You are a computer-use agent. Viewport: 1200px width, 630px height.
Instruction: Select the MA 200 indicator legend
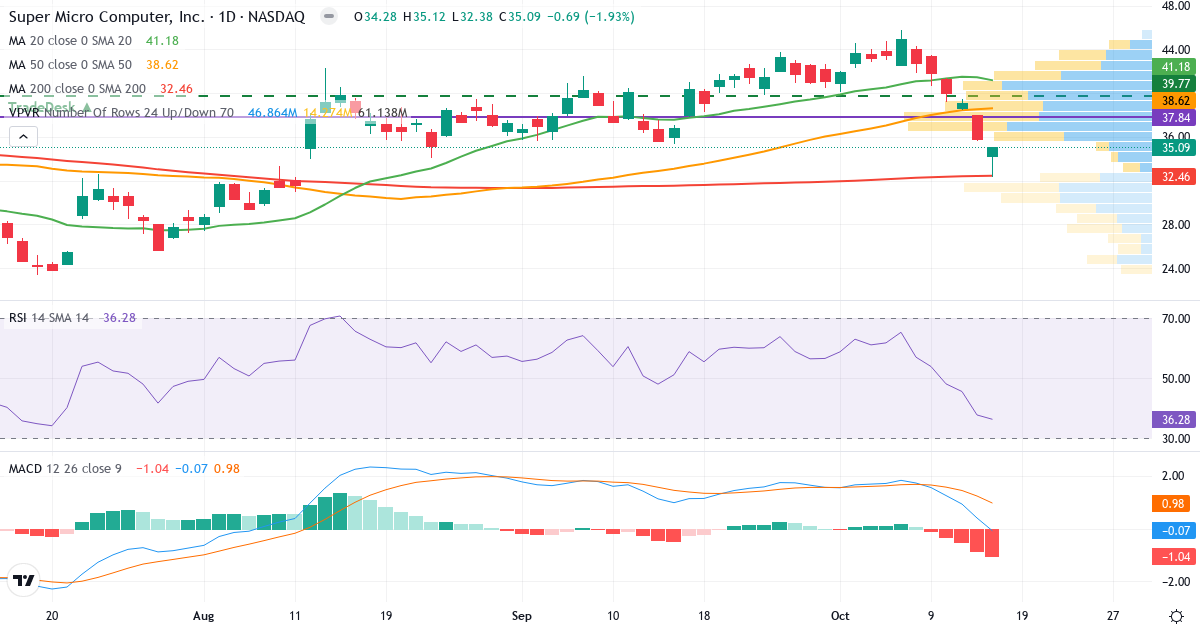76,88
